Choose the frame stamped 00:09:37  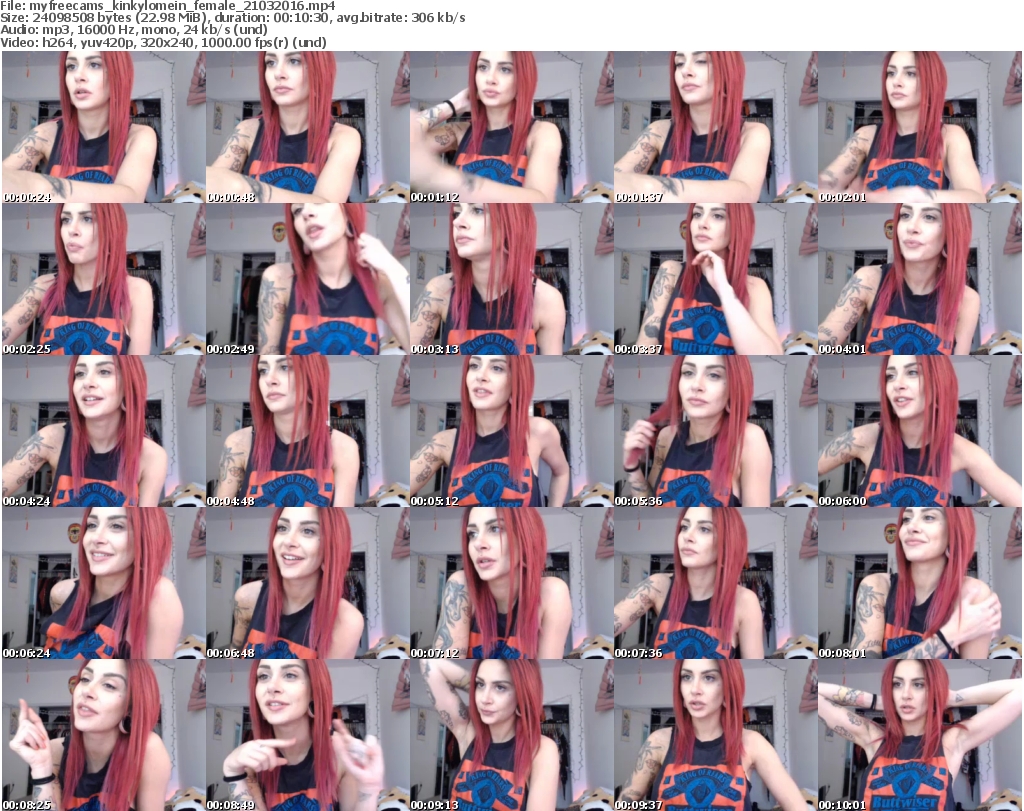(x=715, y=735)
